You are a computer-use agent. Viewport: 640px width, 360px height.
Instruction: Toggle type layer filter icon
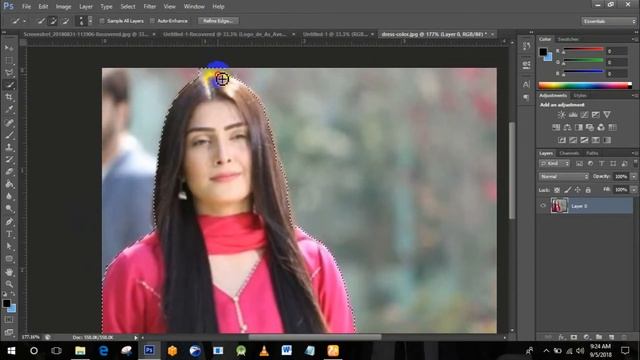point(602,164)
